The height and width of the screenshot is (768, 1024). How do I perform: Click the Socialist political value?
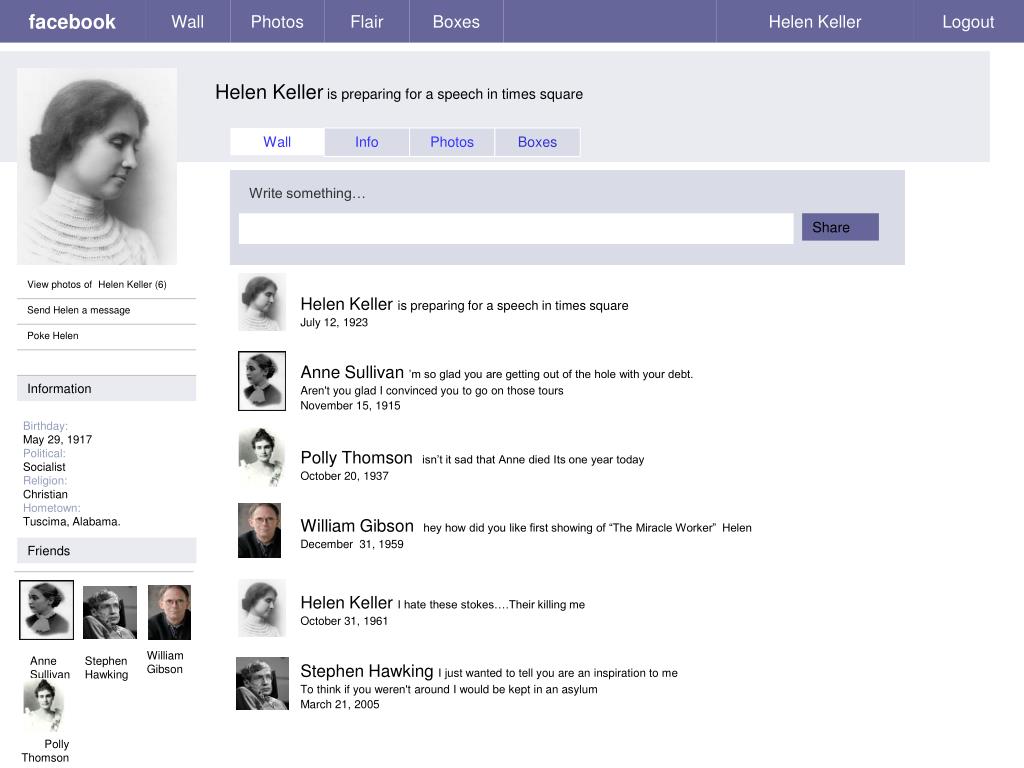(44, 467)
